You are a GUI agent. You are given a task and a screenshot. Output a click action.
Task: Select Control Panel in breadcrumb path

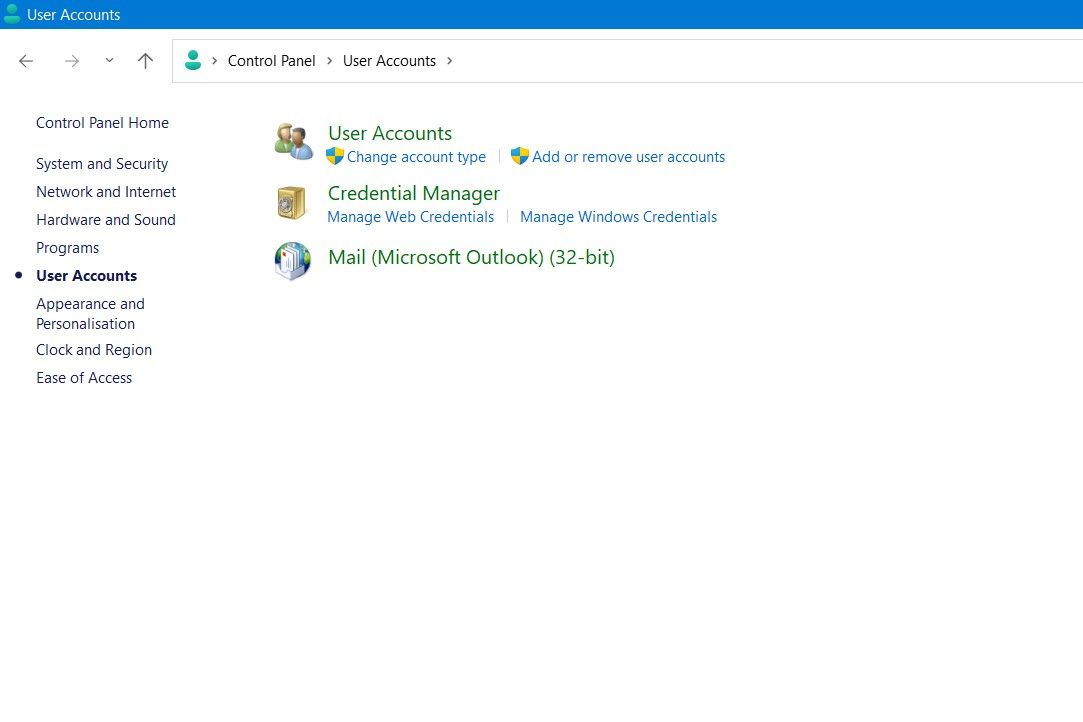click(271, 61)
